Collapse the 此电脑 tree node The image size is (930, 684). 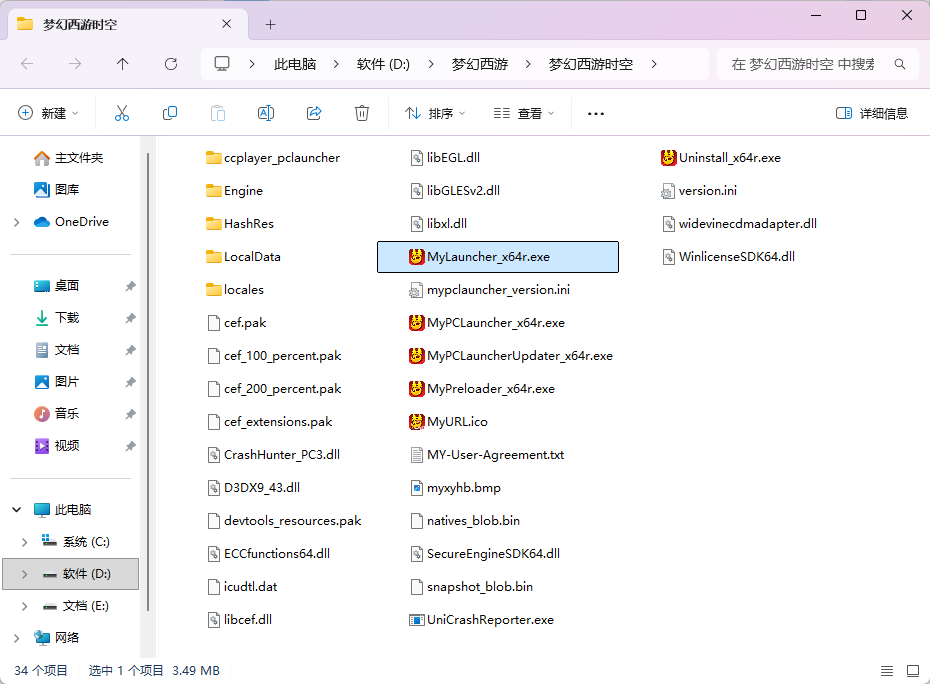[17, 510]
